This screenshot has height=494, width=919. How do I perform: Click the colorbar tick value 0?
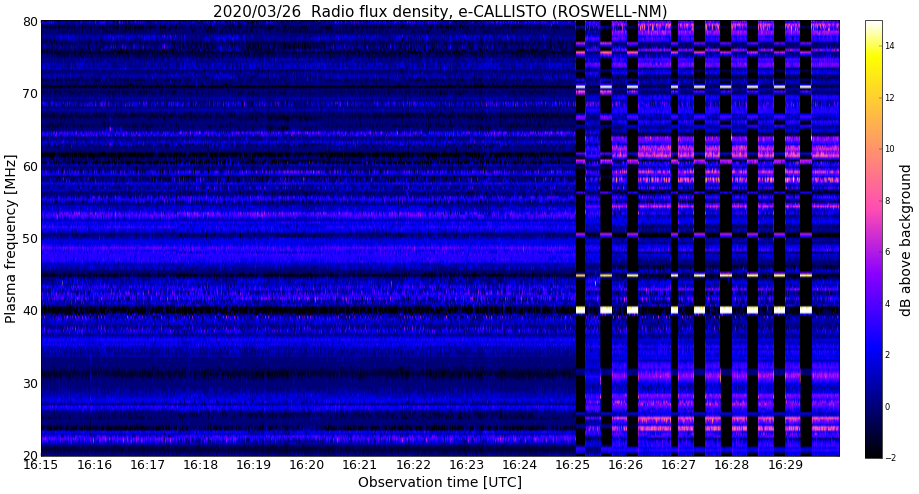pos(887,407)
